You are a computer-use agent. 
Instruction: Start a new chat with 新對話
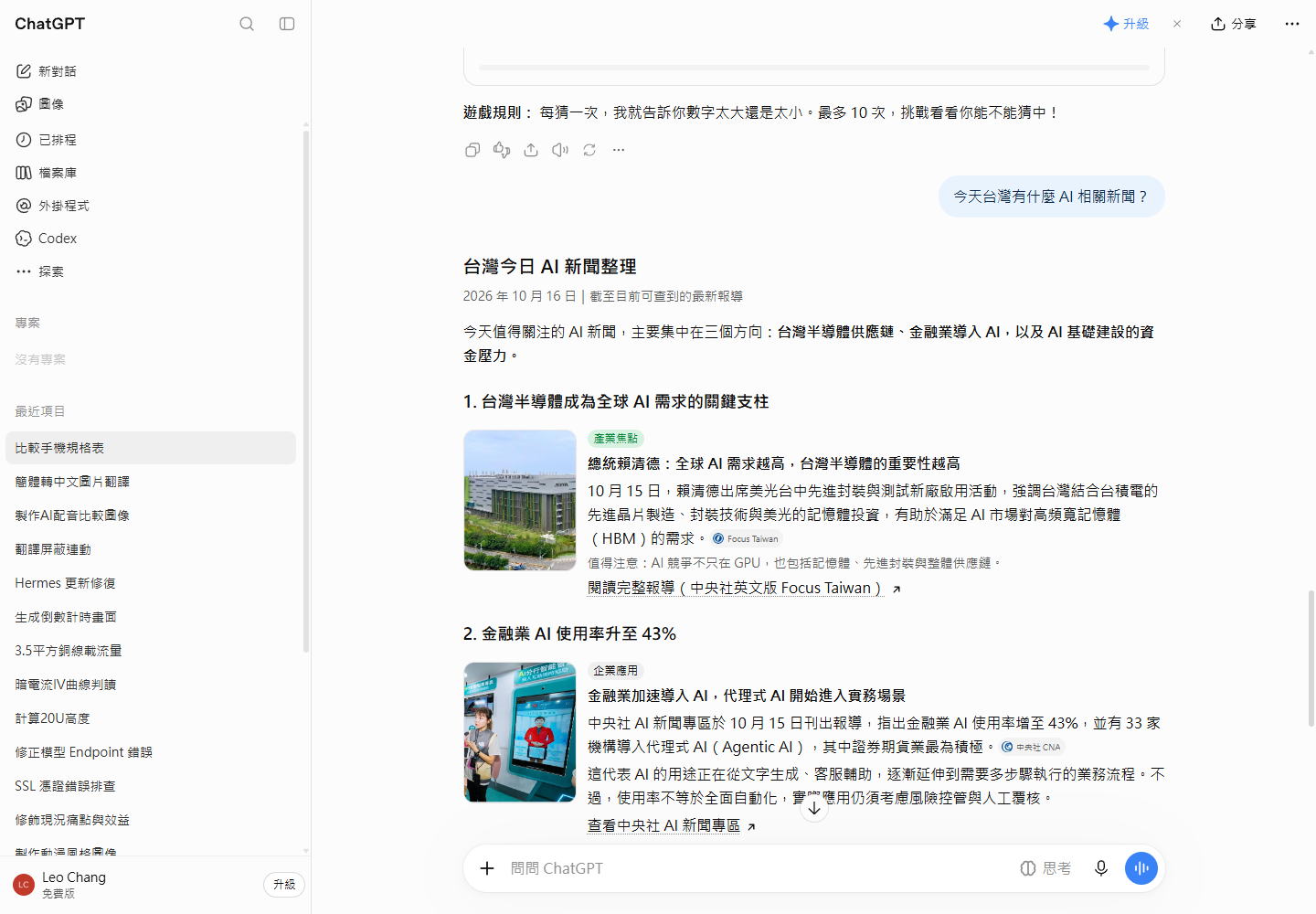[151, 71]
